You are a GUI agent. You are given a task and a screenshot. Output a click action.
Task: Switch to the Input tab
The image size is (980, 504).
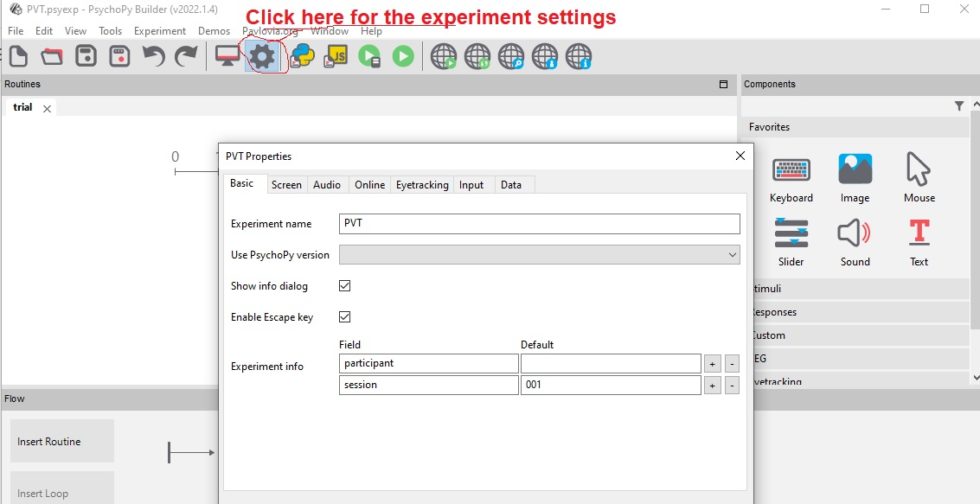tap(471, 184)
